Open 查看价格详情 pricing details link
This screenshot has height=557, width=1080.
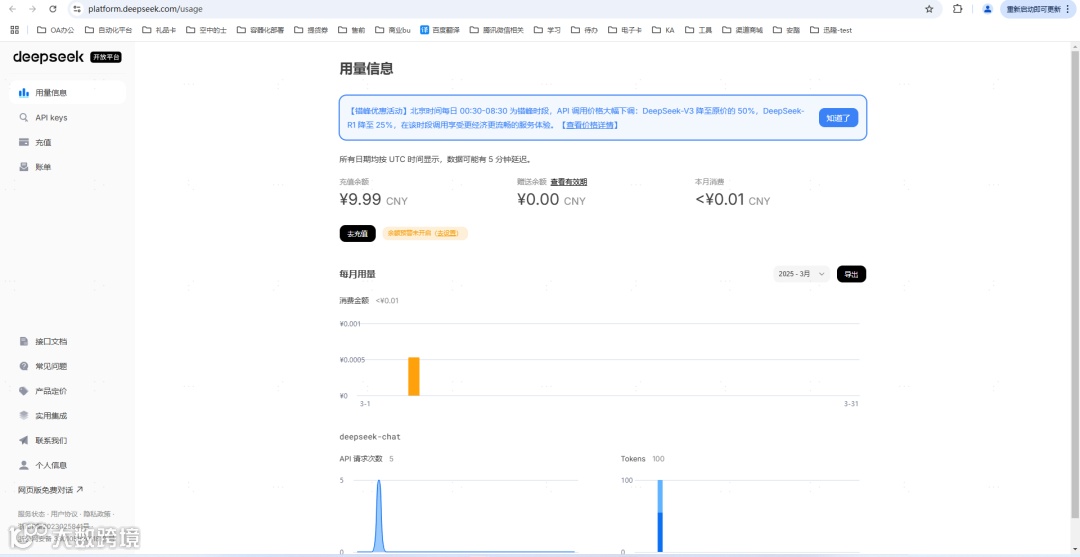[589, 125]
